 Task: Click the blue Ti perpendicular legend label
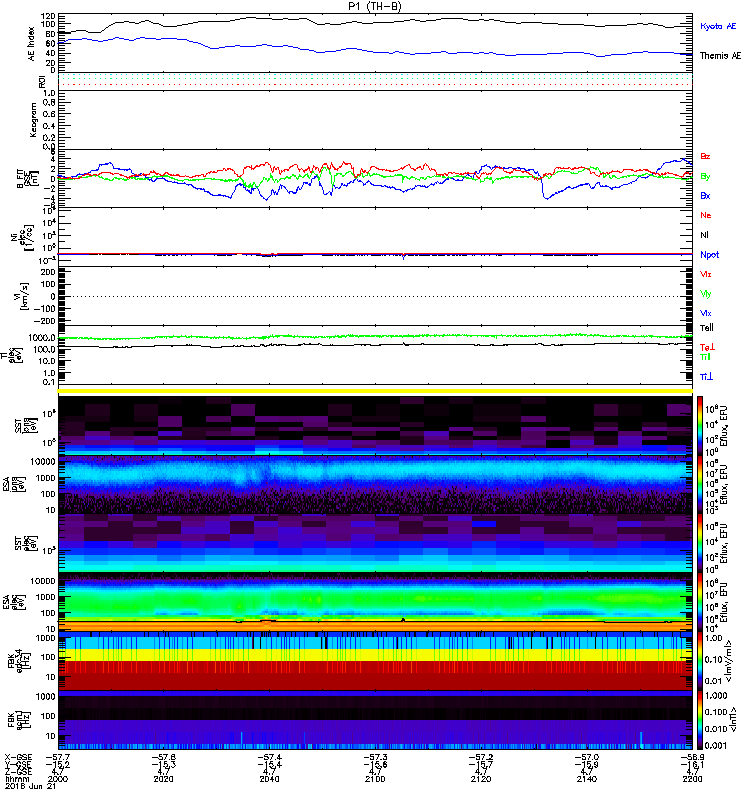[706, 377]
